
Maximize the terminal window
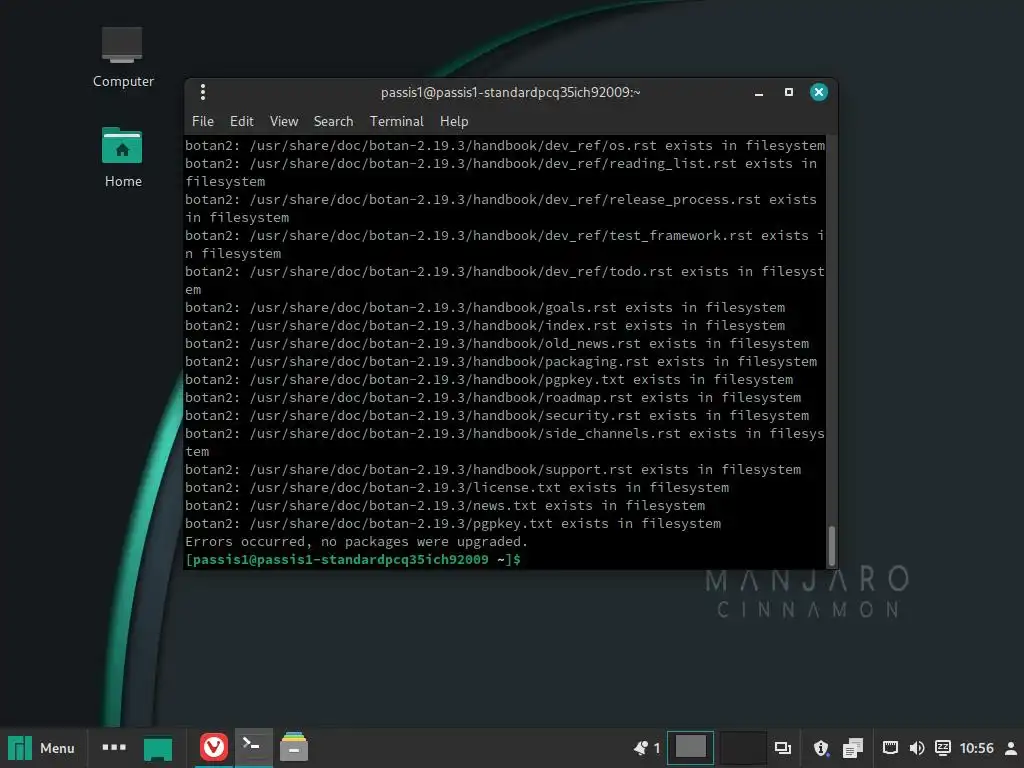pyautogui.click(x=789, y=92)
